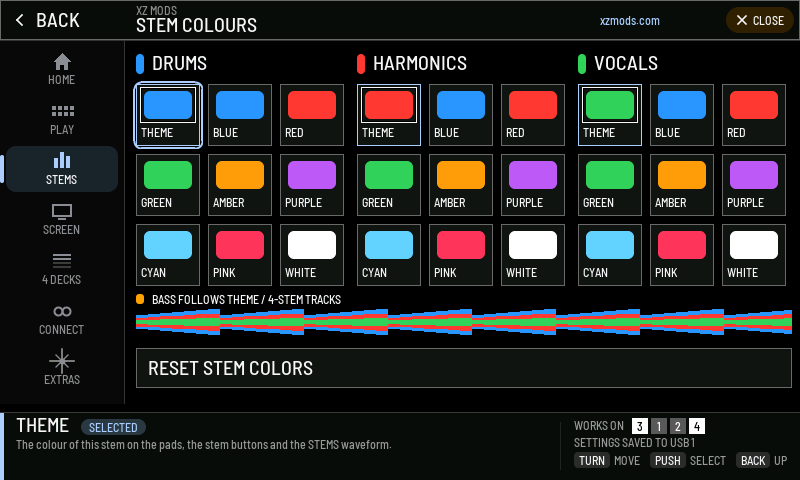
Task: Open the Play pads section
Action: (62, 119)
